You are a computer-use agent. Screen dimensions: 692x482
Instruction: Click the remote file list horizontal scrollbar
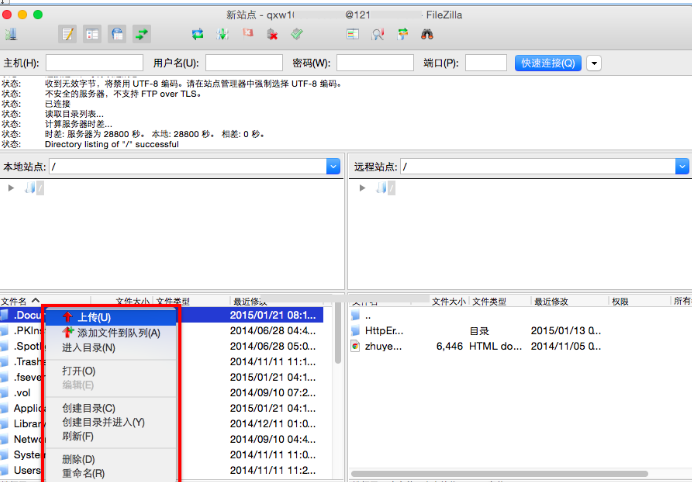pos(499,474)
